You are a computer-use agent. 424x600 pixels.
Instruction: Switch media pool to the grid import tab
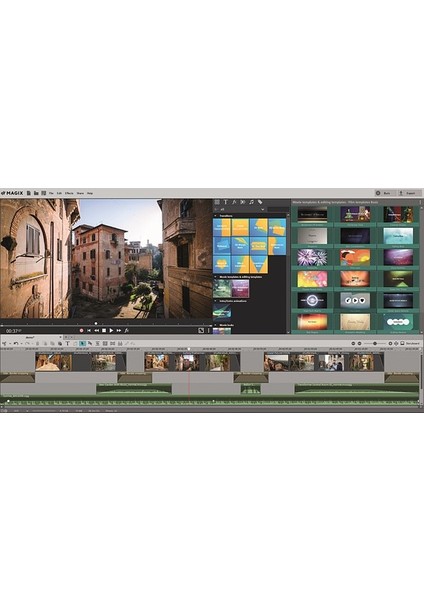point(217,202)
